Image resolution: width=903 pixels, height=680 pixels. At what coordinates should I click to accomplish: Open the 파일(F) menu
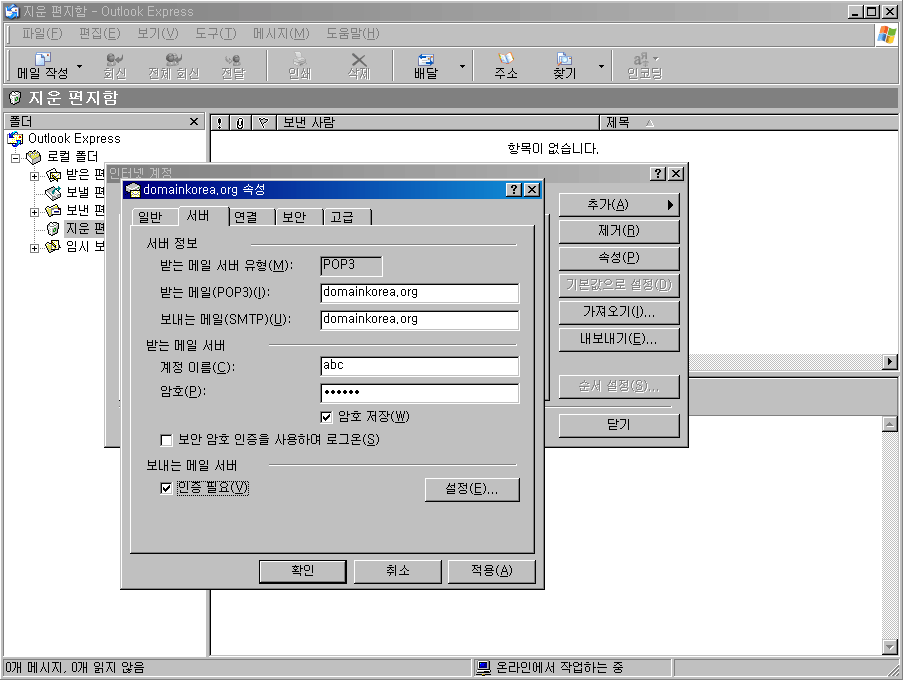click(42, 34)
